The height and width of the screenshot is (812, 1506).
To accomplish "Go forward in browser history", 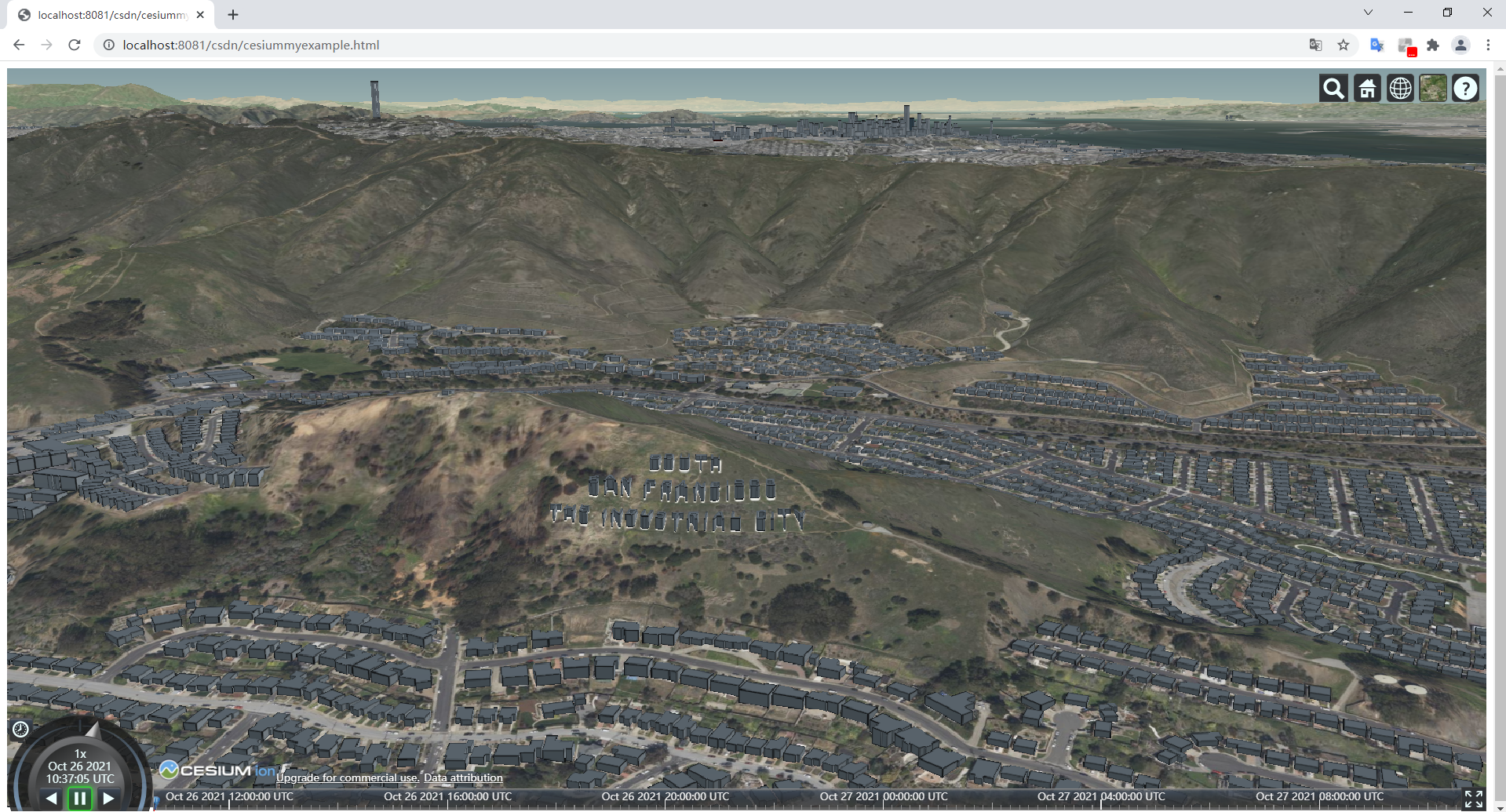I will [46, 45].
